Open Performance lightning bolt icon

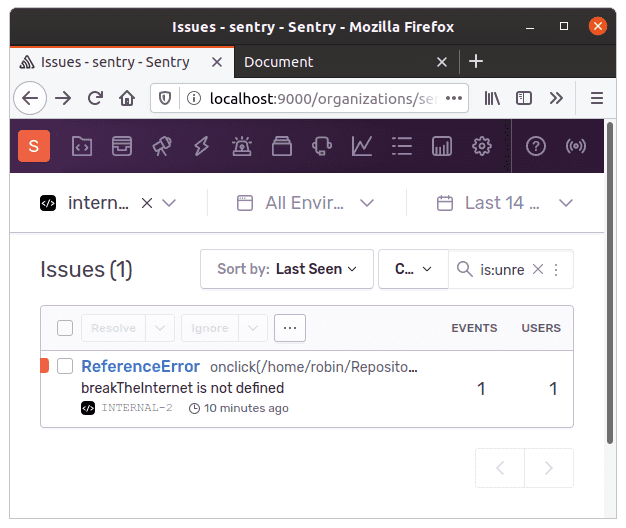click(202, 146)
